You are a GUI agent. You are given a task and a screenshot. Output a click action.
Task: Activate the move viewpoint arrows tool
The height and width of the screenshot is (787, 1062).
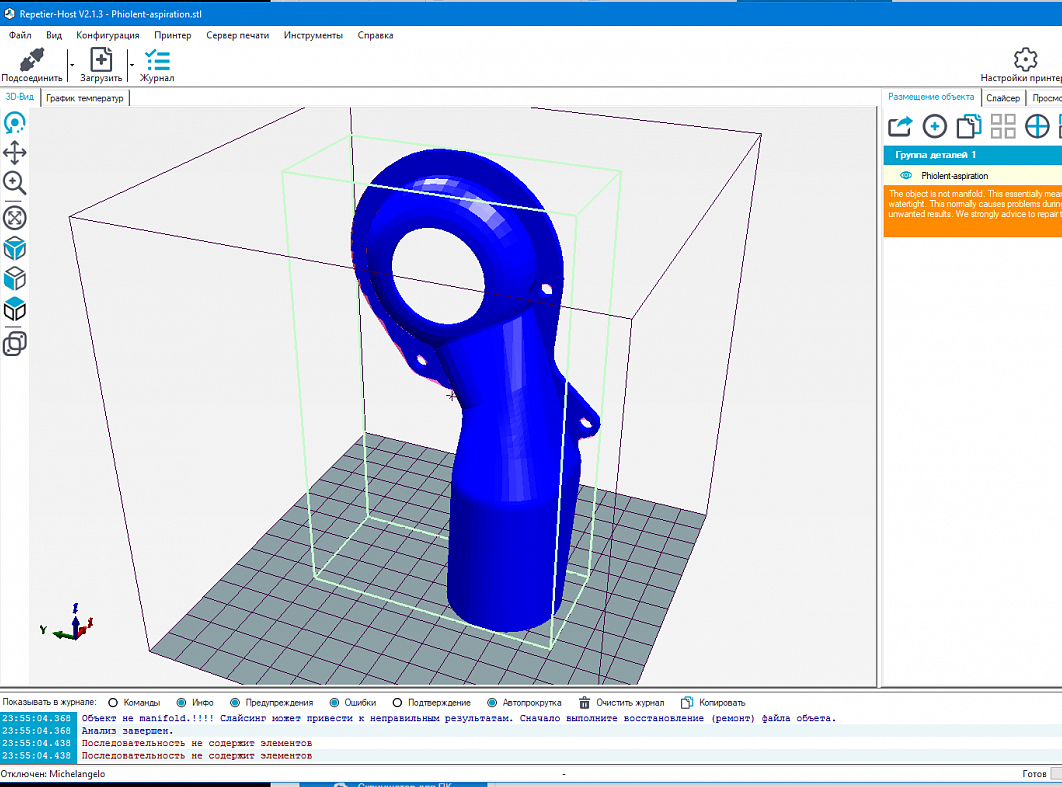coord(15,153)
